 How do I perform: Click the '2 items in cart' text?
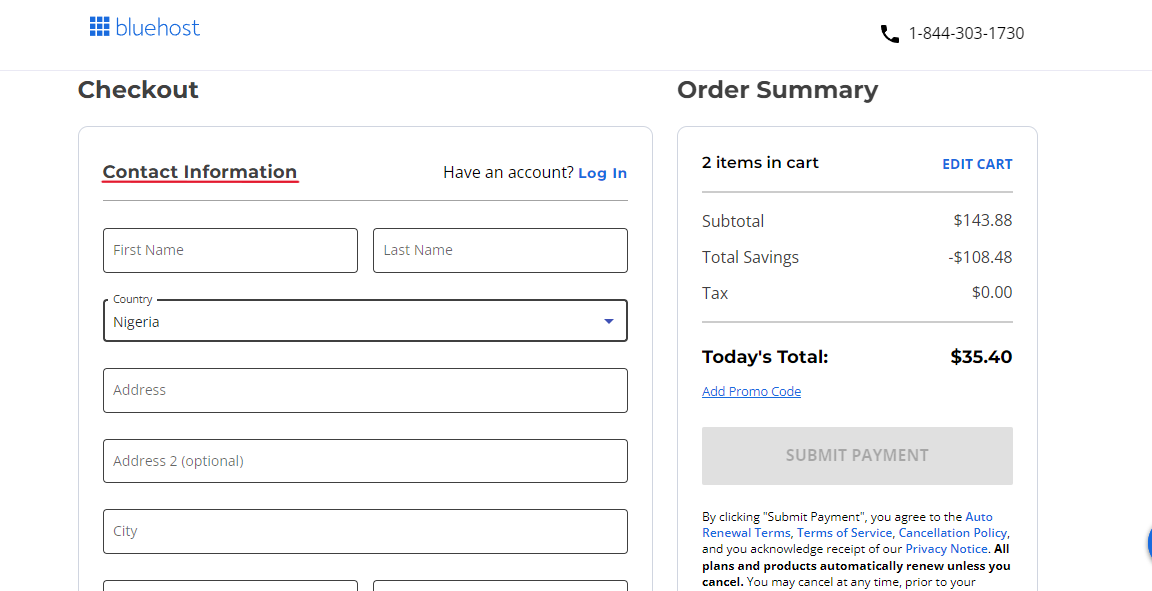[760, 162]
